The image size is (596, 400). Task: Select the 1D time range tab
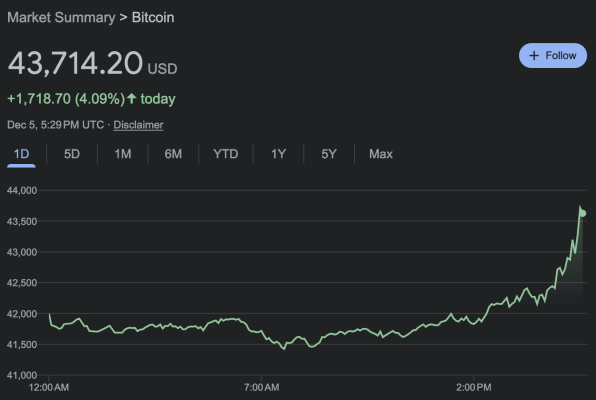(21, 154)
